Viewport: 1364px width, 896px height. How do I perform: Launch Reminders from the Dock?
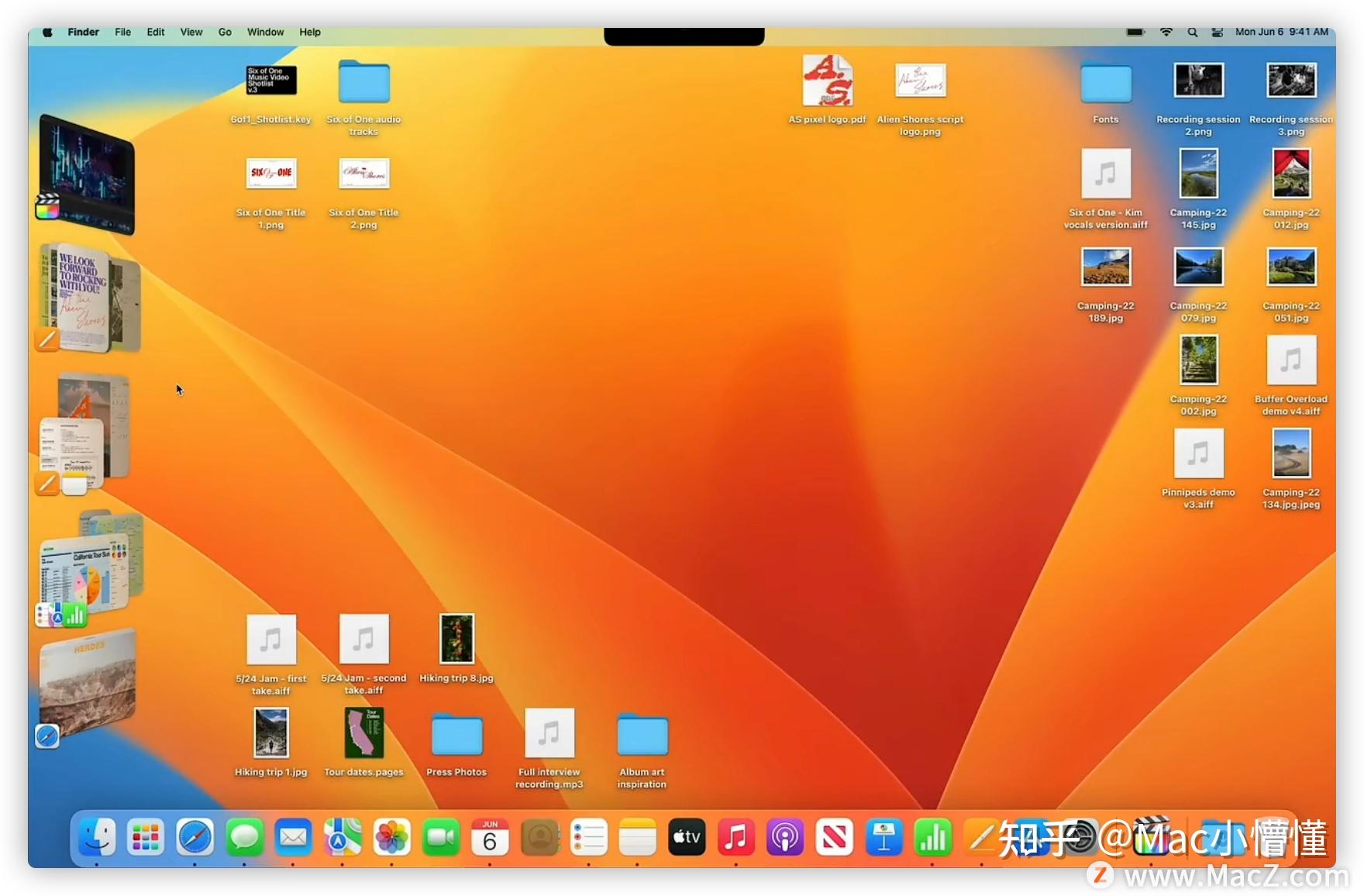pos(588,837)
